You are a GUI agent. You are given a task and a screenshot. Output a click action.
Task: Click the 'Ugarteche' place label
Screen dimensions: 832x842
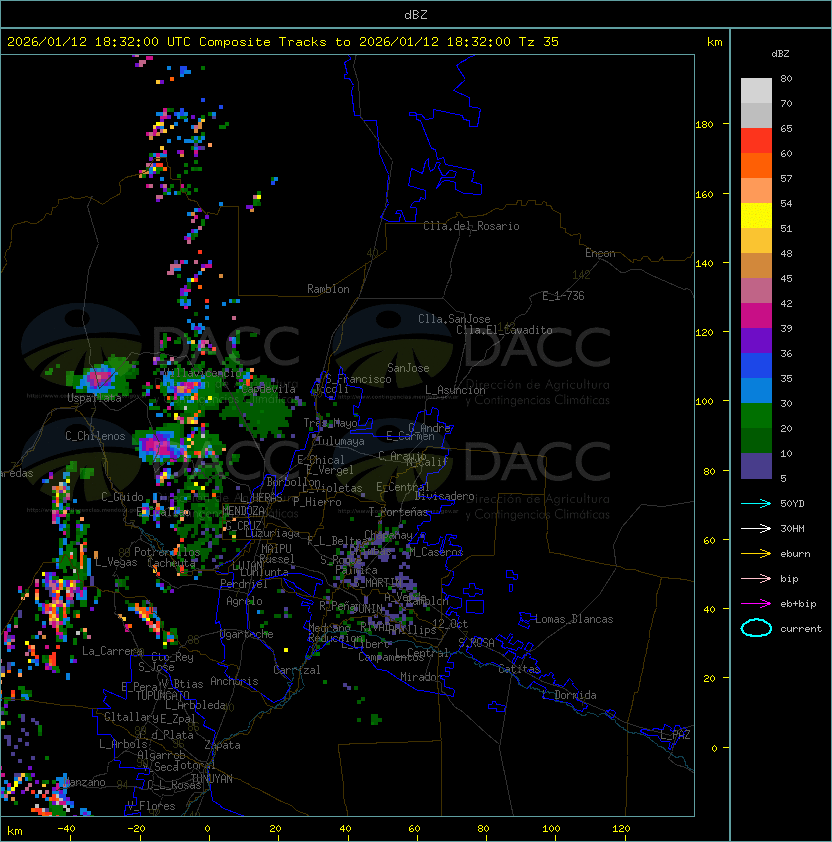pyautogui.click(x=246, y=634)
